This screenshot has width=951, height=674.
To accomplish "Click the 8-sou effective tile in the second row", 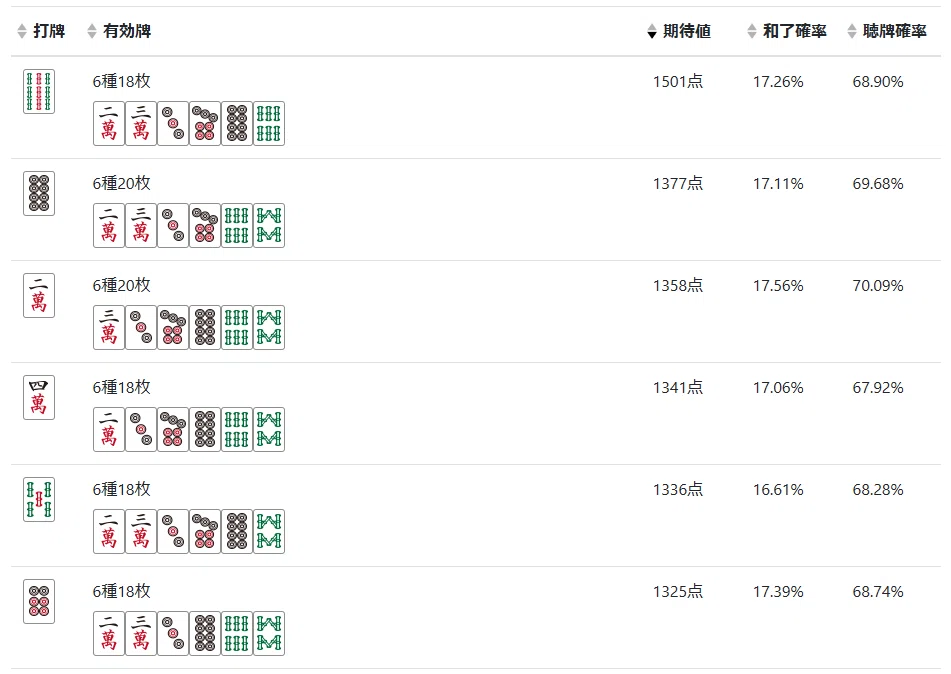I will click(269, 226).
